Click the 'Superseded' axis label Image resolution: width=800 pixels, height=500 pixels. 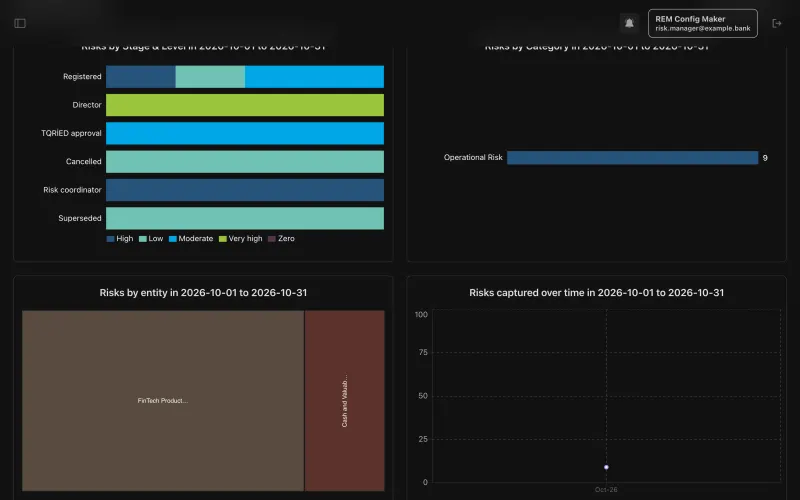[x=80, y=218]
